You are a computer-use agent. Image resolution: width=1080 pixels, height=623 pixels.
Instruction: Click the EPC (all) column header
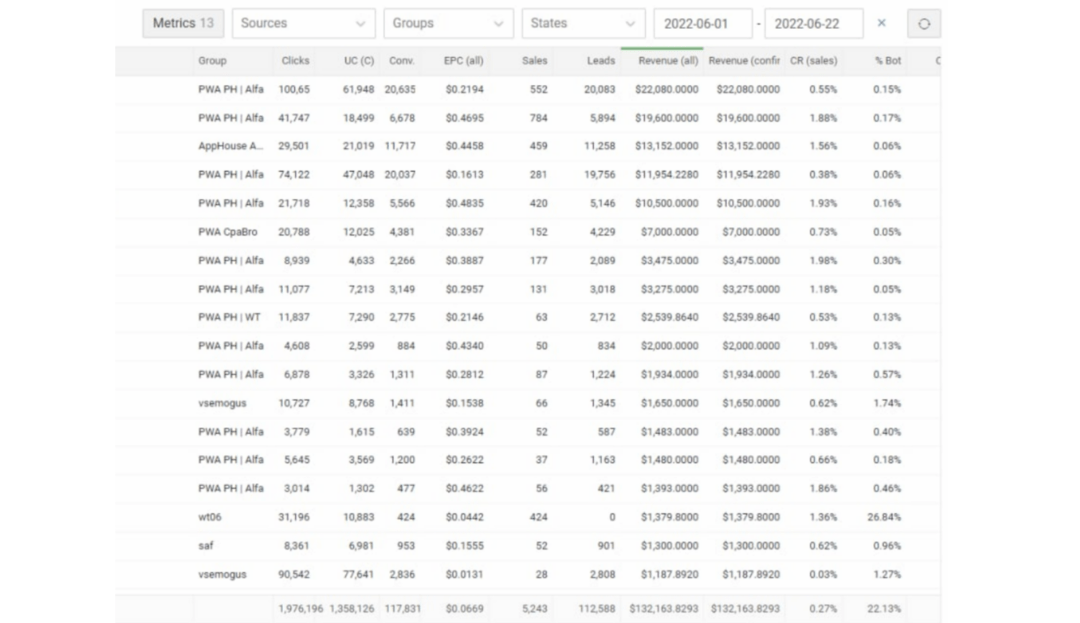[463, 61]
